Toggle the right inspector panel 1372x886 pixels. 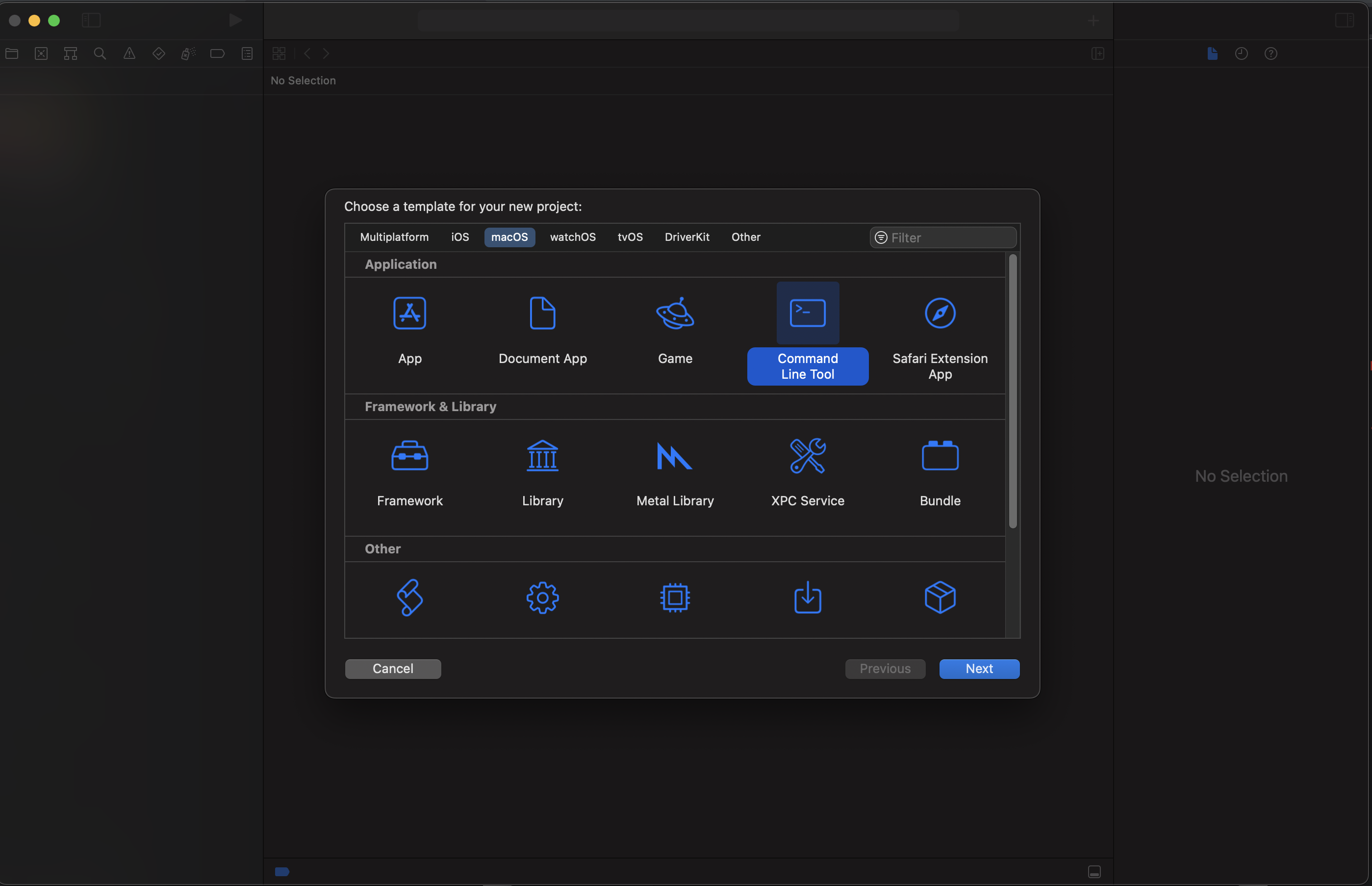(1344, 21)
